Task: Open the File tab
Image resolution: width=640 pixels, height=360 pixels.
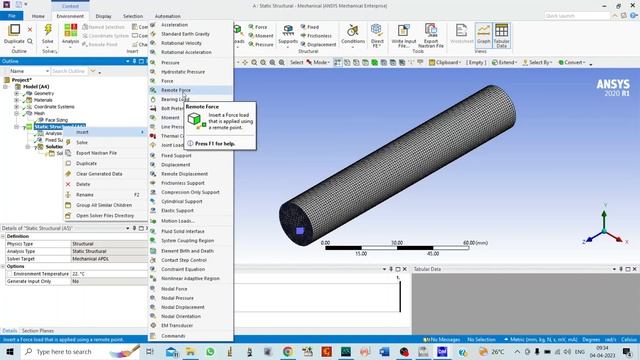Action: click(12, 16)
